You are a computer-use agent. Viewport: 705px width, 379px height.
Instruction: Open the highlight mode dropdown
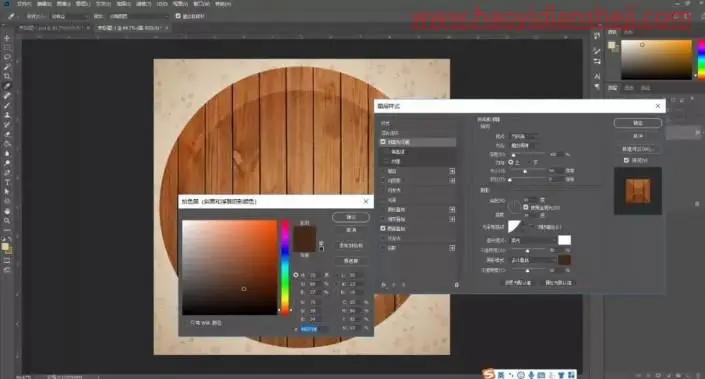(533, 241)
